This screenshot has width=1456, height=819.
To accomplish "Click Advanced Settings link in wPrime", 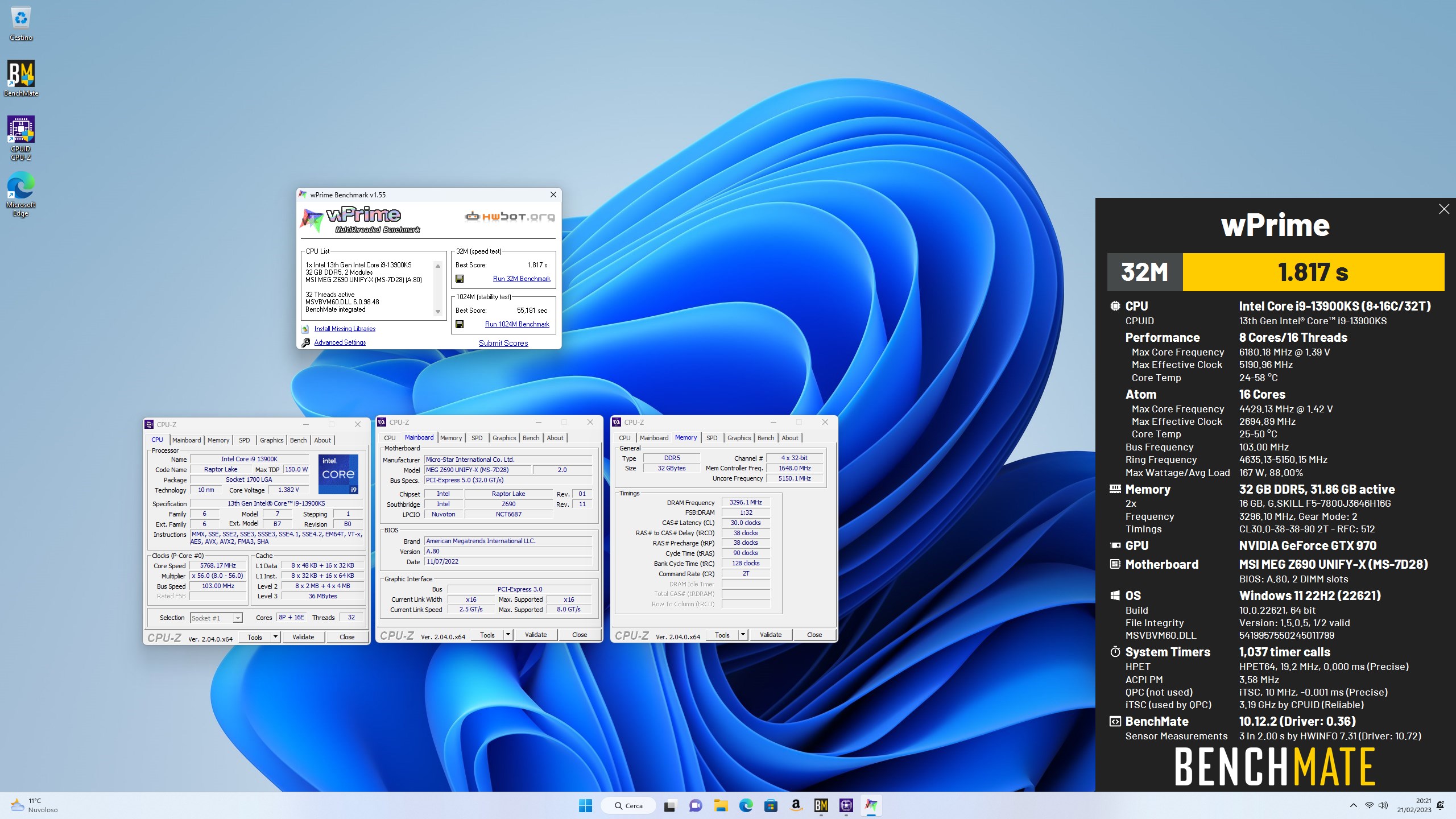I will pos(340,342).
